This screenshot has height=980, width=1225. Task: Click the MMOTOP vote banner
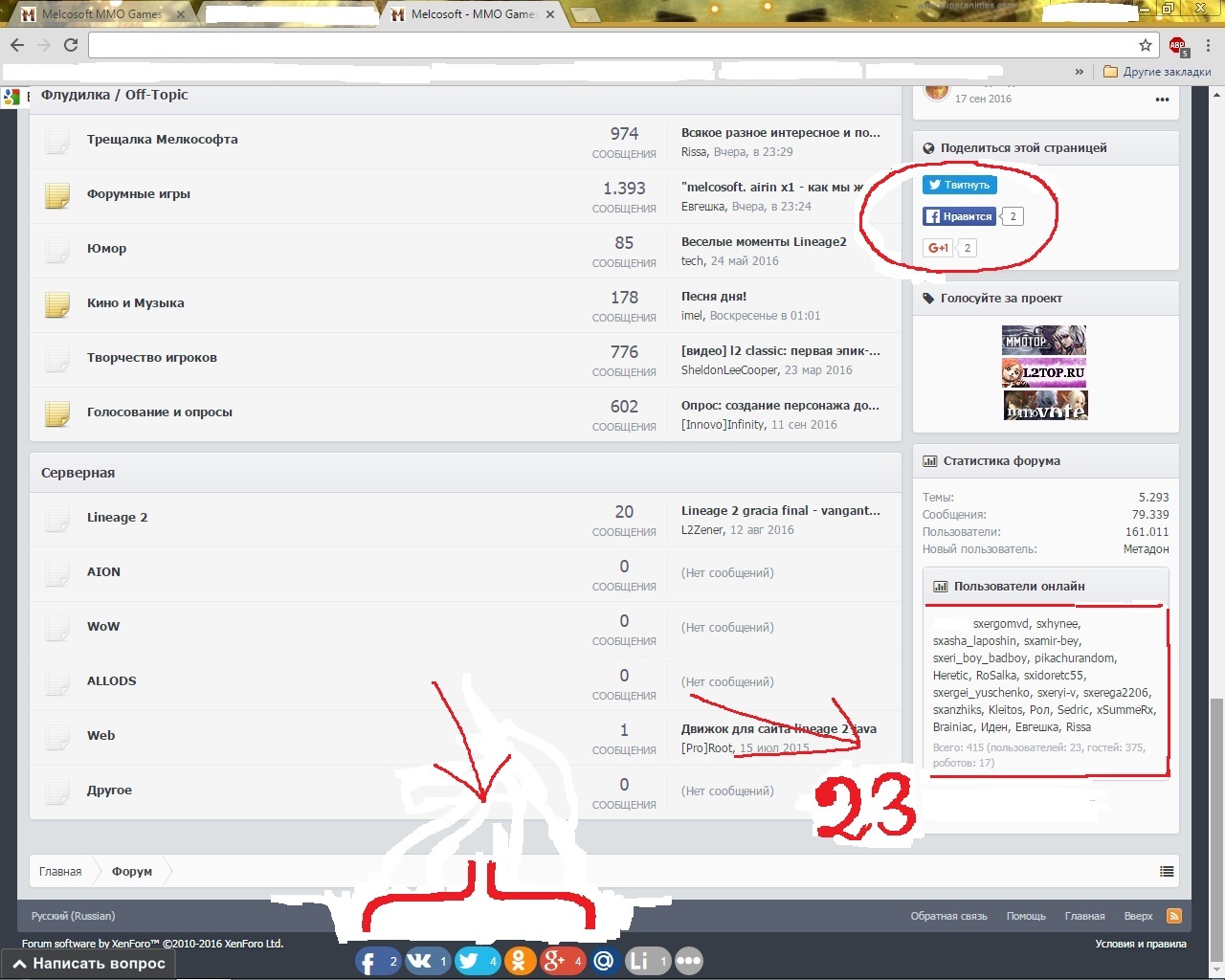1044,341
